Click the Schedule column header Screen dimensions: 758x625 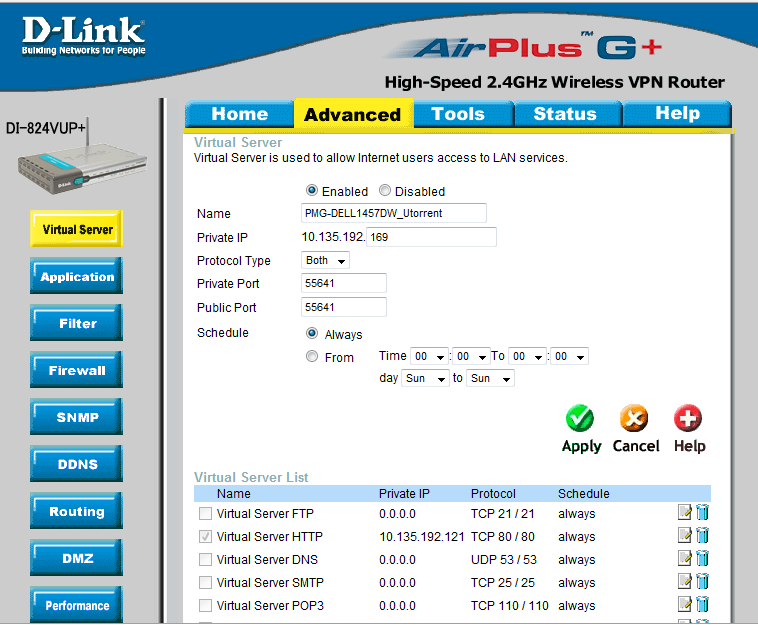coord(583,494)
